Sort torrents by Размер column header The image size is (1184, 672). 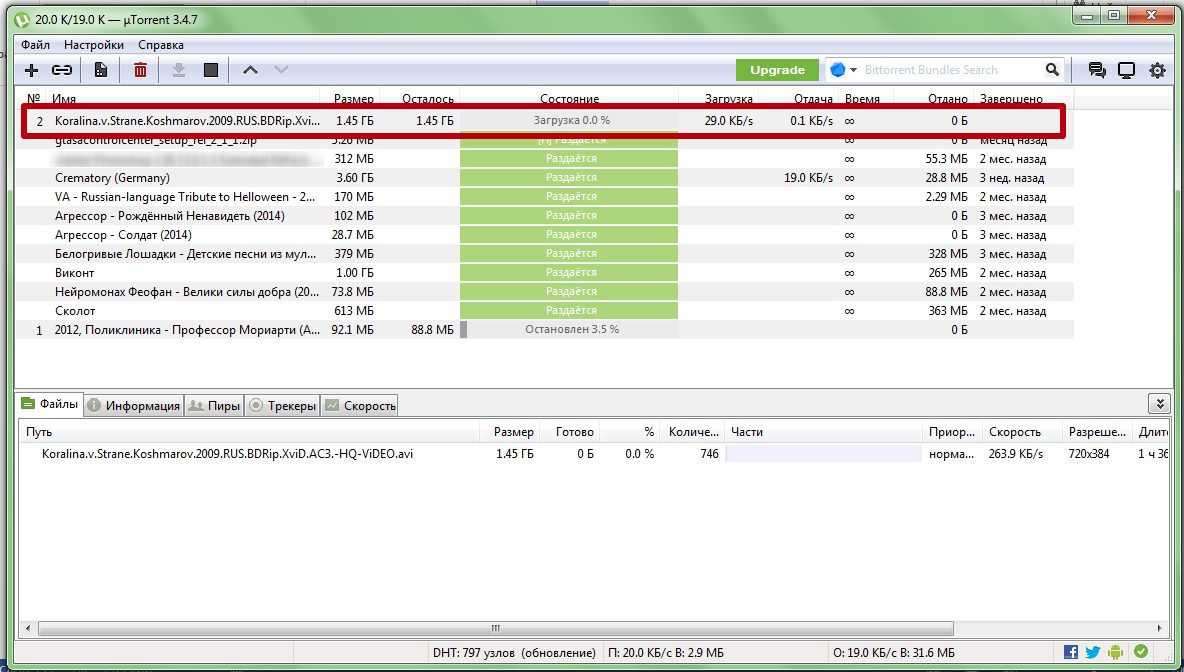point(353,99)
